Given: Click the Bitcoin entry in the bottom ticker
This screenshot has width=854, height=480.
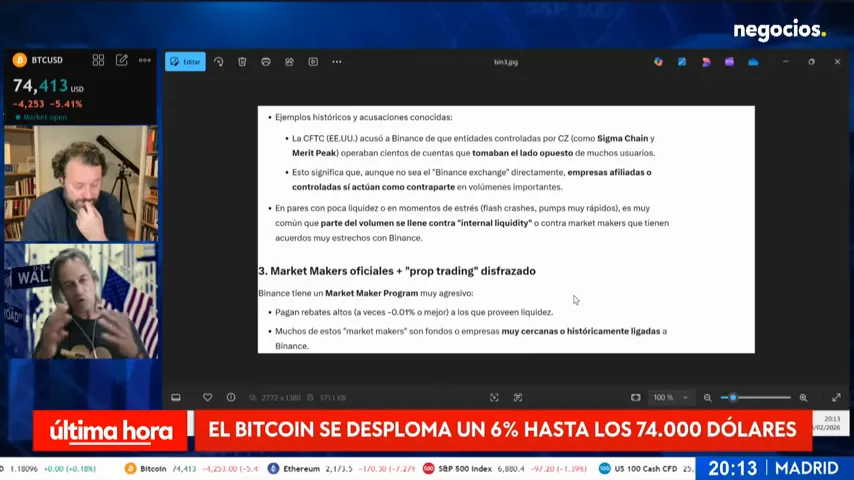Looking at the screenshot, I should [x=192, y=469].
